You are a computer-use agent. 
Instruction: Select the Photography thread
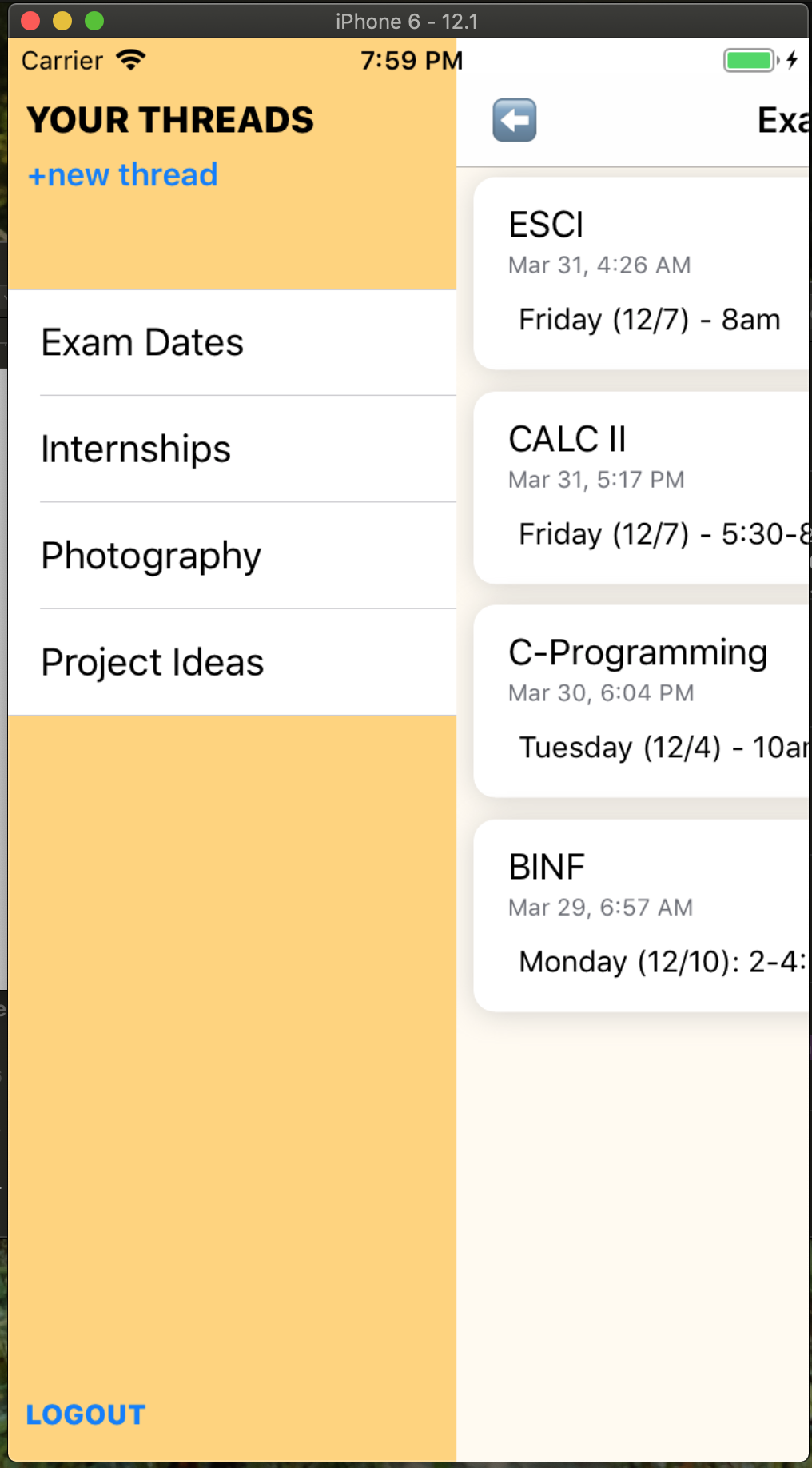tap(233, 556)
